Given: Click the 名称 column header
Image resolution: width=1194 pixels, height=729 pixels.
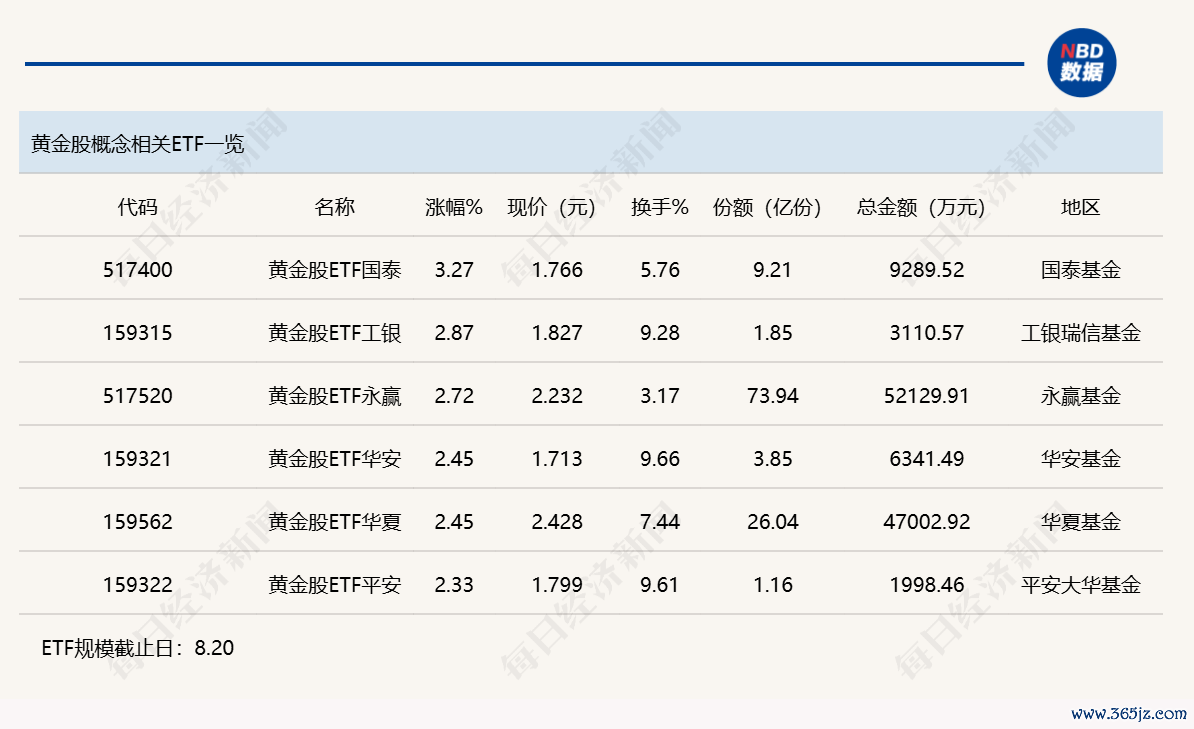Looking at the screenshot, I should pyautogui.click(x=334, y=207).
